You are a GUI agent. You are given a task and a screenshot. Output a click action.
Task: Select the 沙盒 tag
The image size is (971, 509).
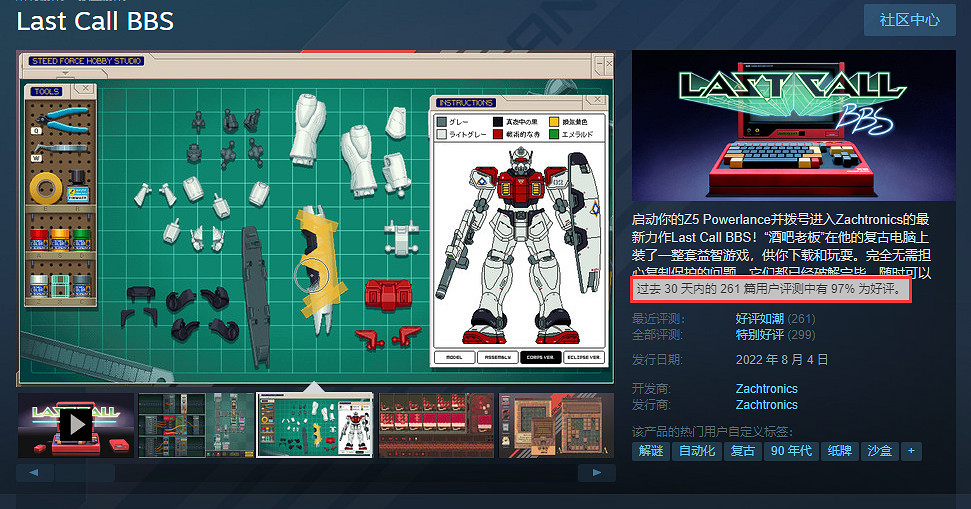tap(879, 451)
